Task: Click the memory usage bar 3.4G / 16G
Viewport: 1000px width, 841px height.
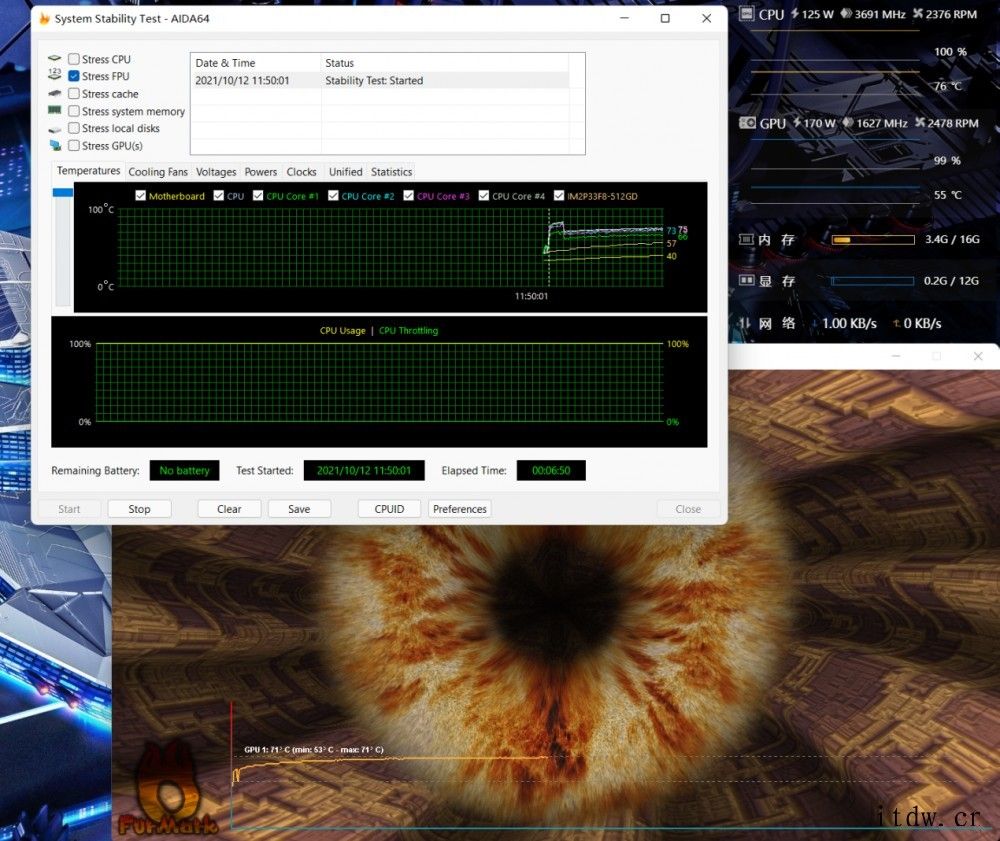Action: [872, 240]
